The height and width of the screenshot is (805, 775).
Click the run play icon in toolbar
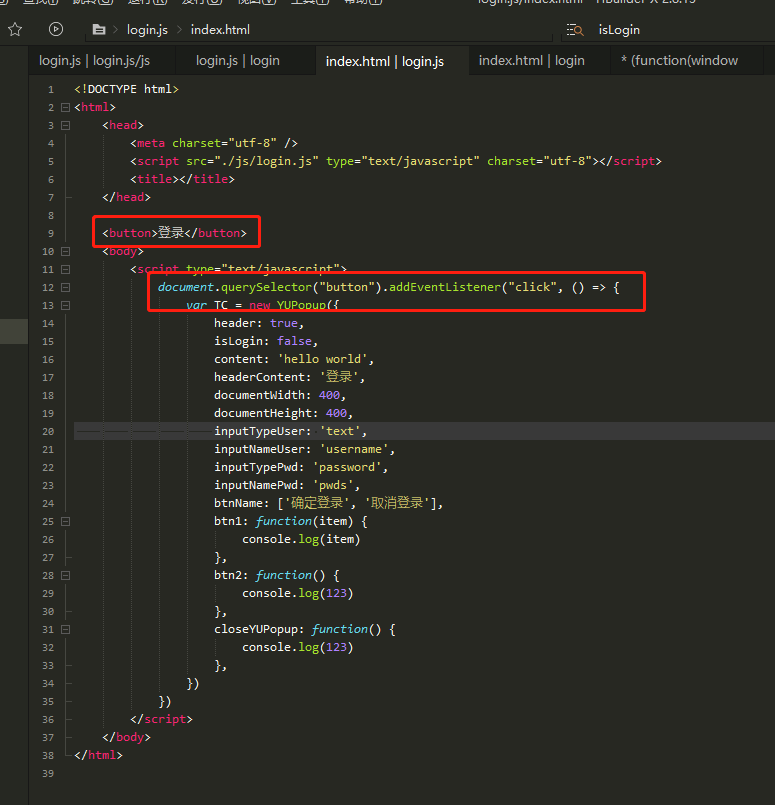click(56, 29)
